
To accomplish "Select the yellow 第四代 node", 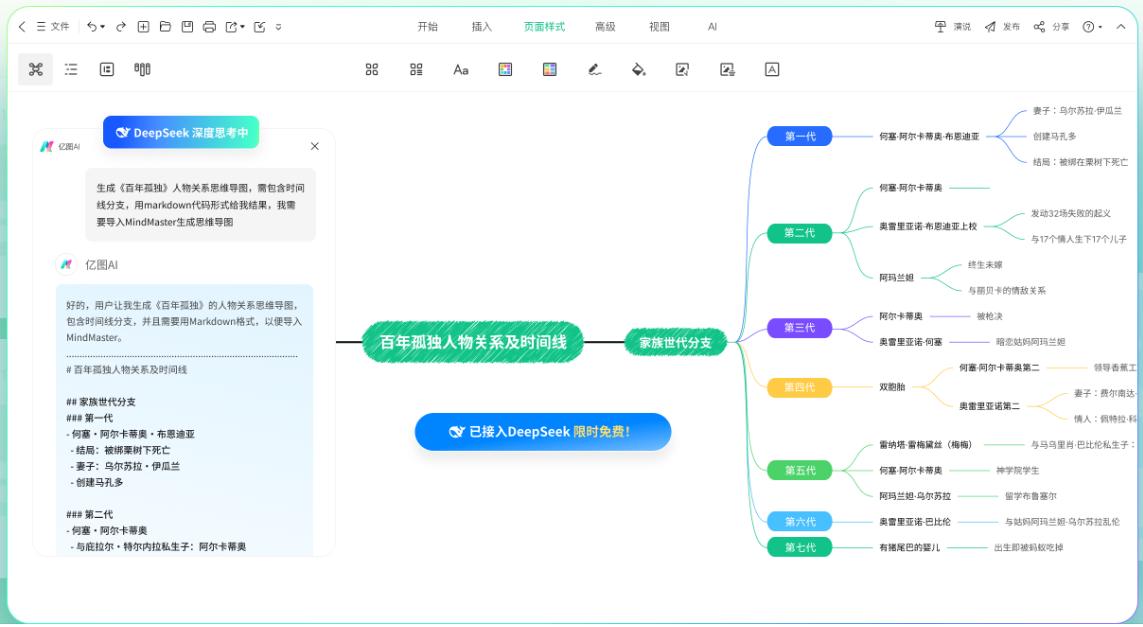I will pyautogui.click(x=800, y=387).
